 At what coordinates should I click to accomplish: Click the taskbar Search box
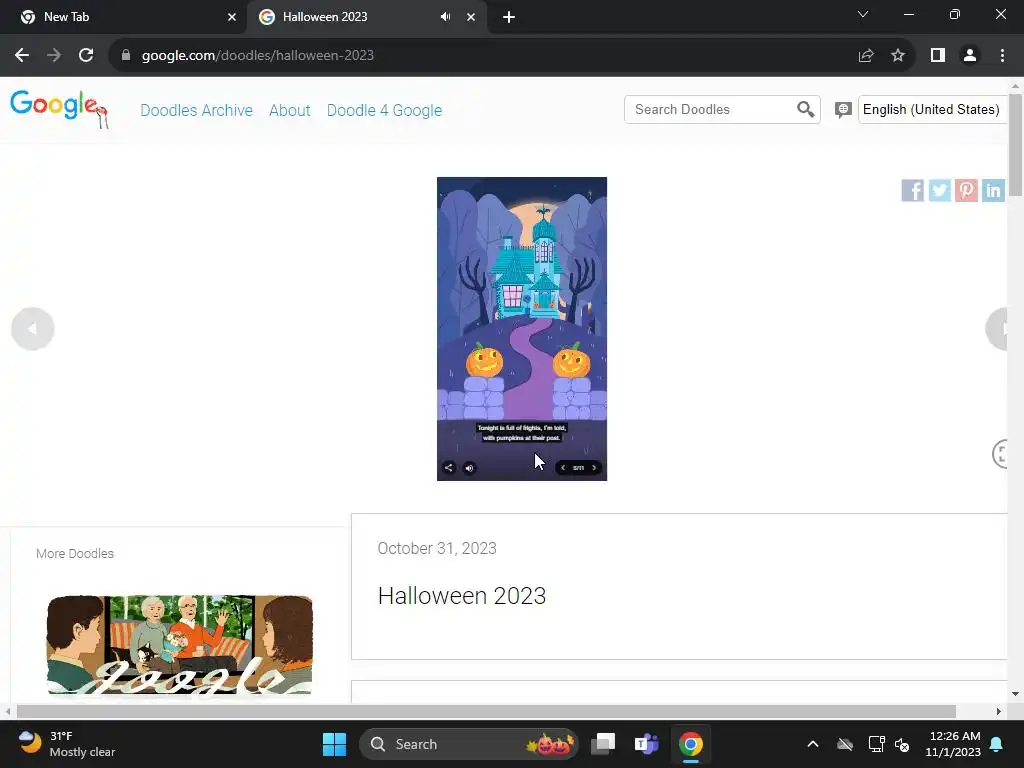coord(469,744)
